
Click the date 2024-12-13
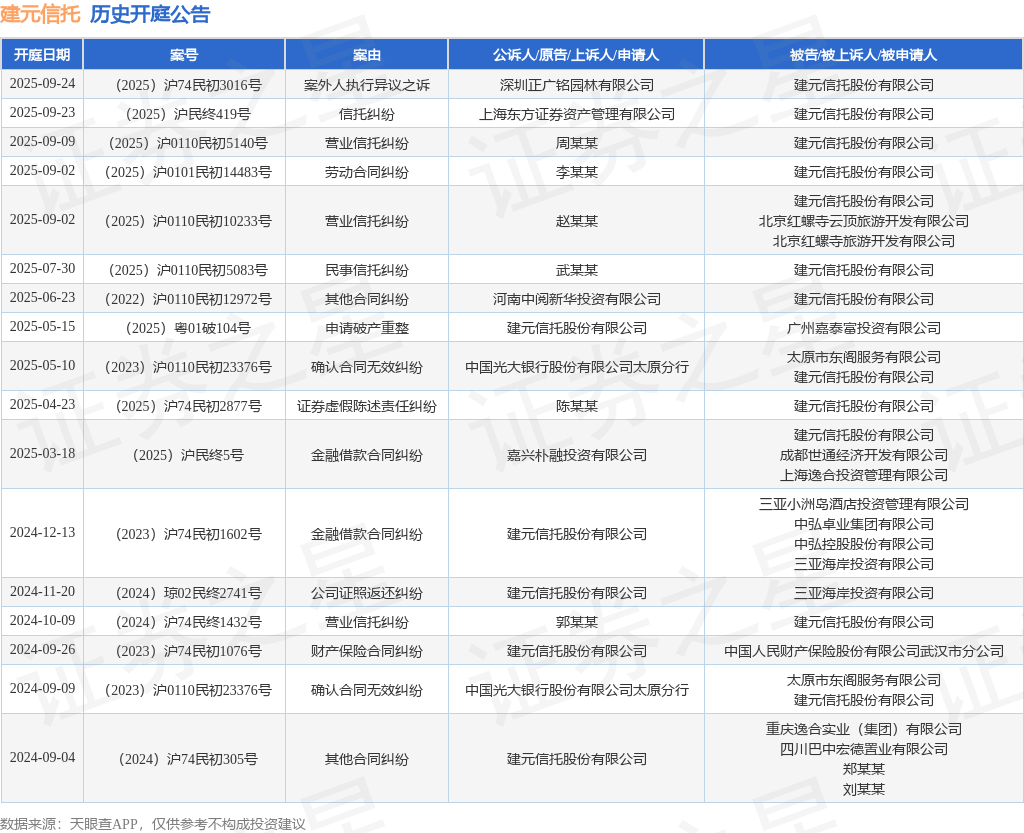coord(42,532)
